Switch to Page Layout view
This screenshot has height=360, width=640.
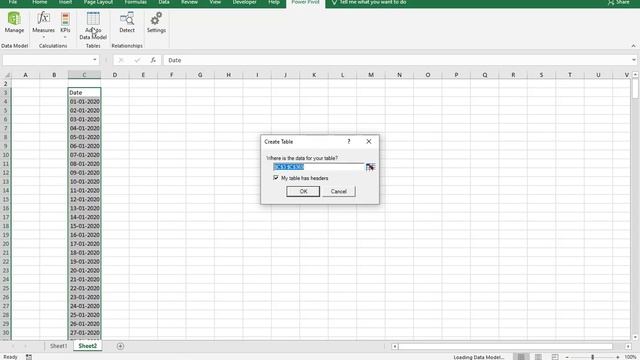click(x=538, y=357)
